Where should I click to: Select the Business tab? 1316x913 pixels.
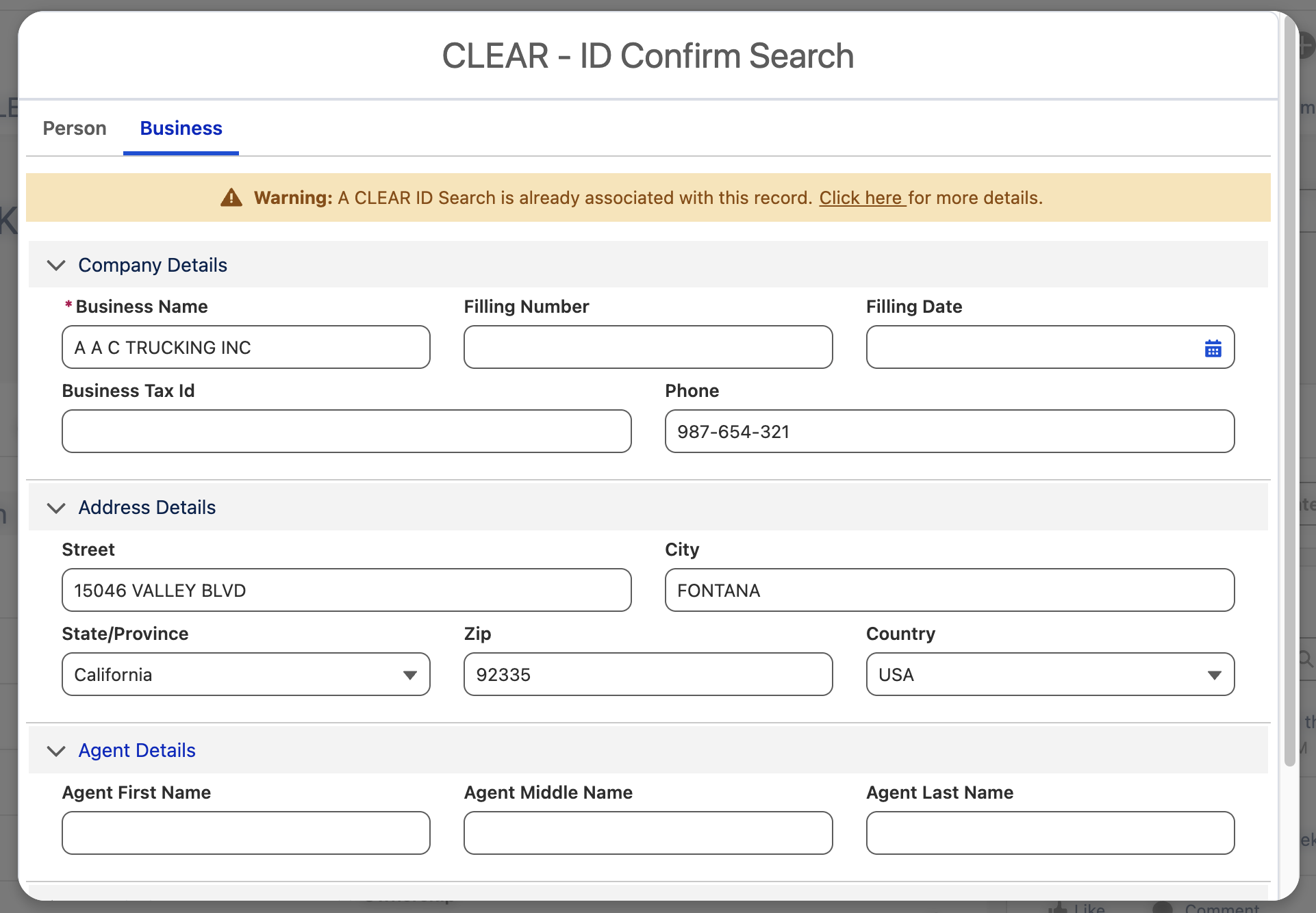pos(181,128)
